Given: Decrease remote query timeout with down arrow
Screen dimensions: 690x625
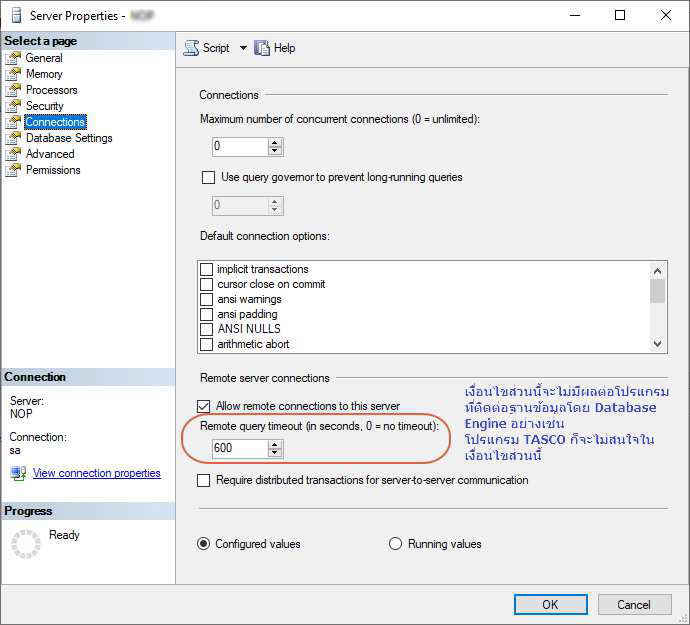Looking at the screenshot, I should [x=275, y=453].
